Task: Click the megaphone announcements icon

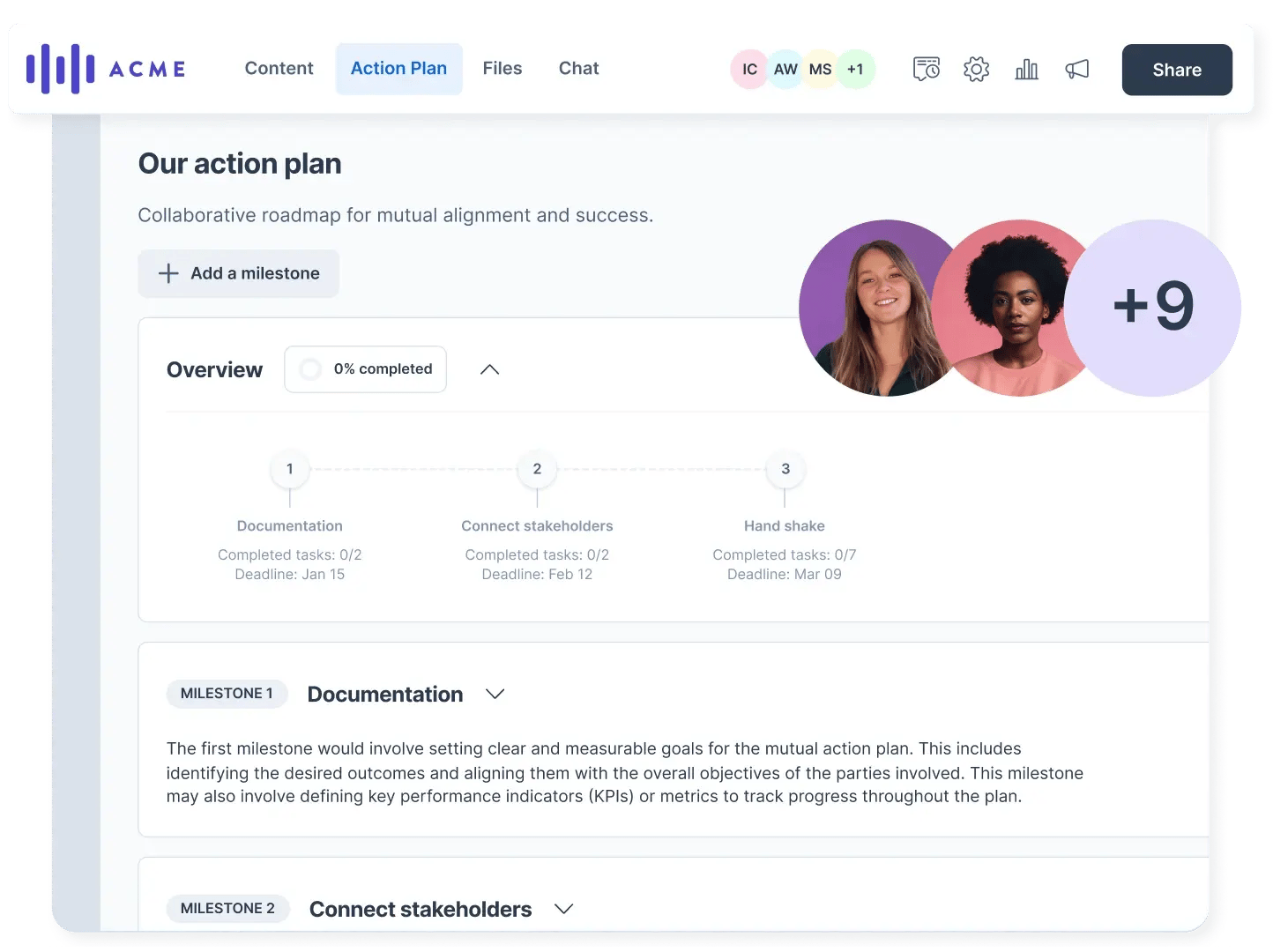Action: [x=1076, y=69]
